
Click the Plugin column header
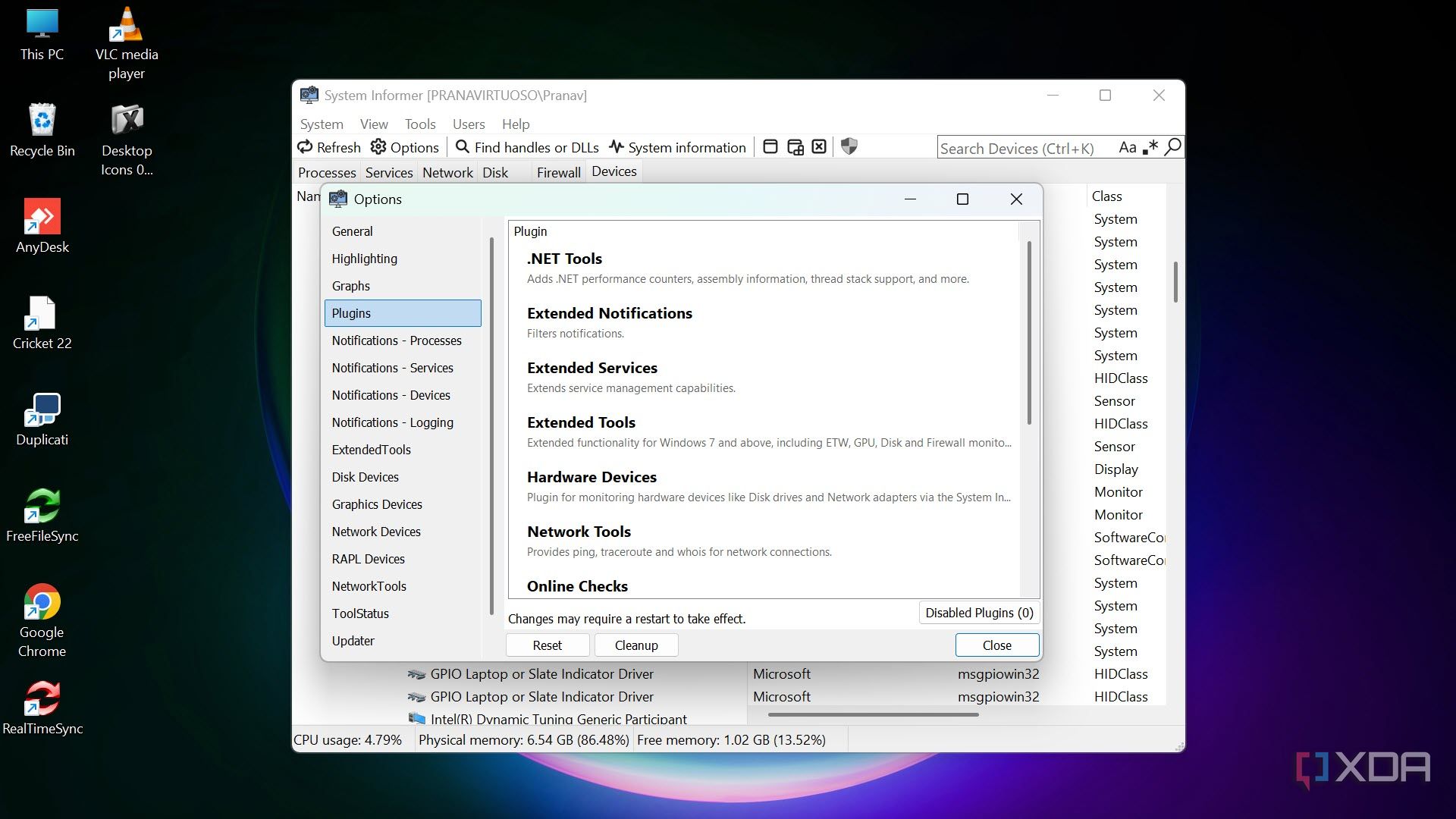point(764,231)
